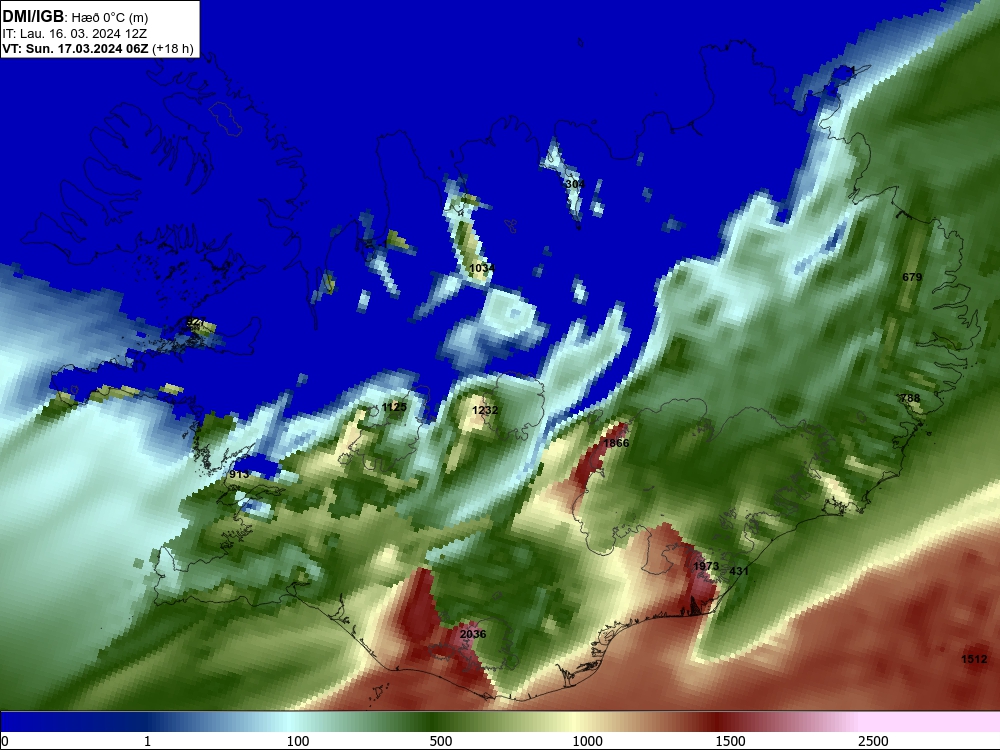Click the 1000 label on the legend

587,741
